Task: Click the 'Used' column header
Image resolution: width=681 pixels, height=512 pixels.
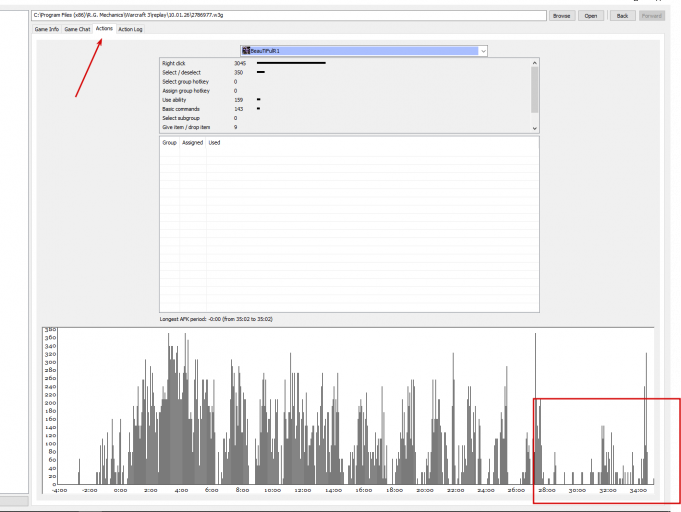Action: 214,142
